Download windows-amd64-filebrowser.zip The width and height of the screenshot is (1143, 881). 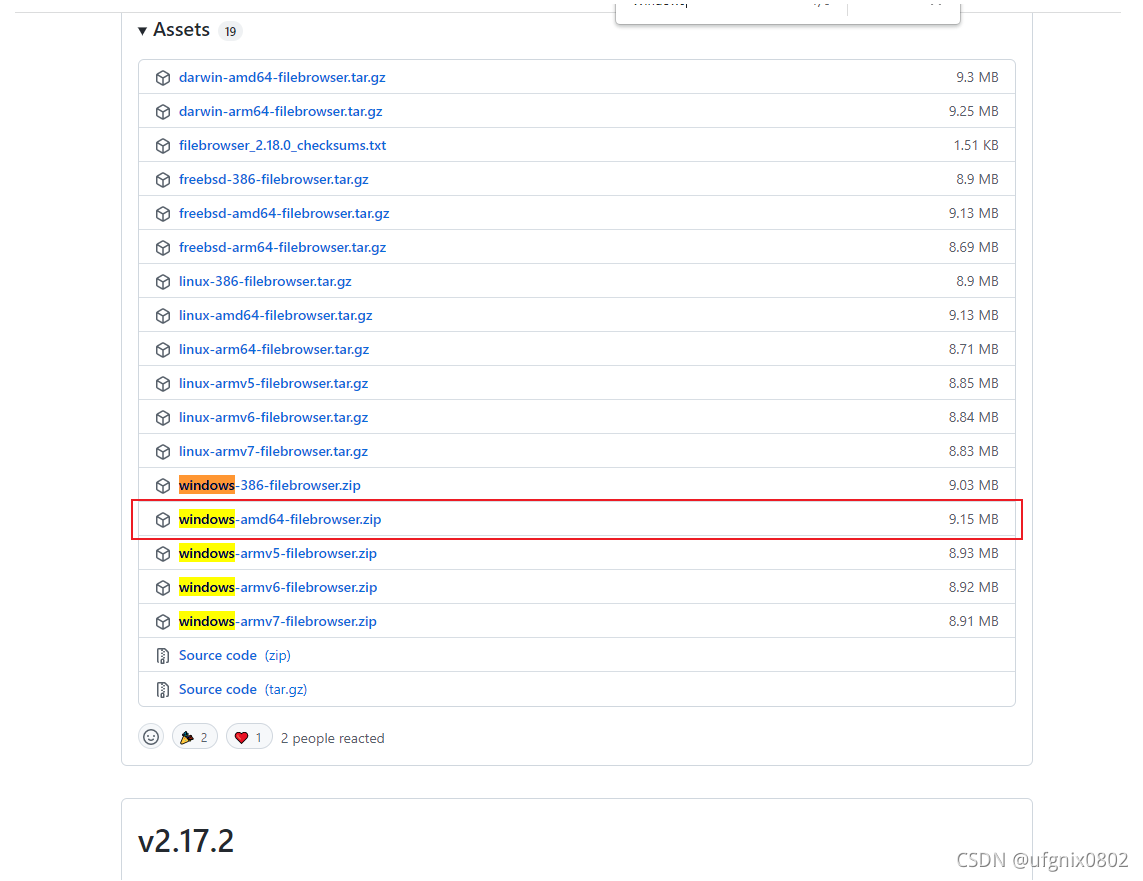coord(280,520)
